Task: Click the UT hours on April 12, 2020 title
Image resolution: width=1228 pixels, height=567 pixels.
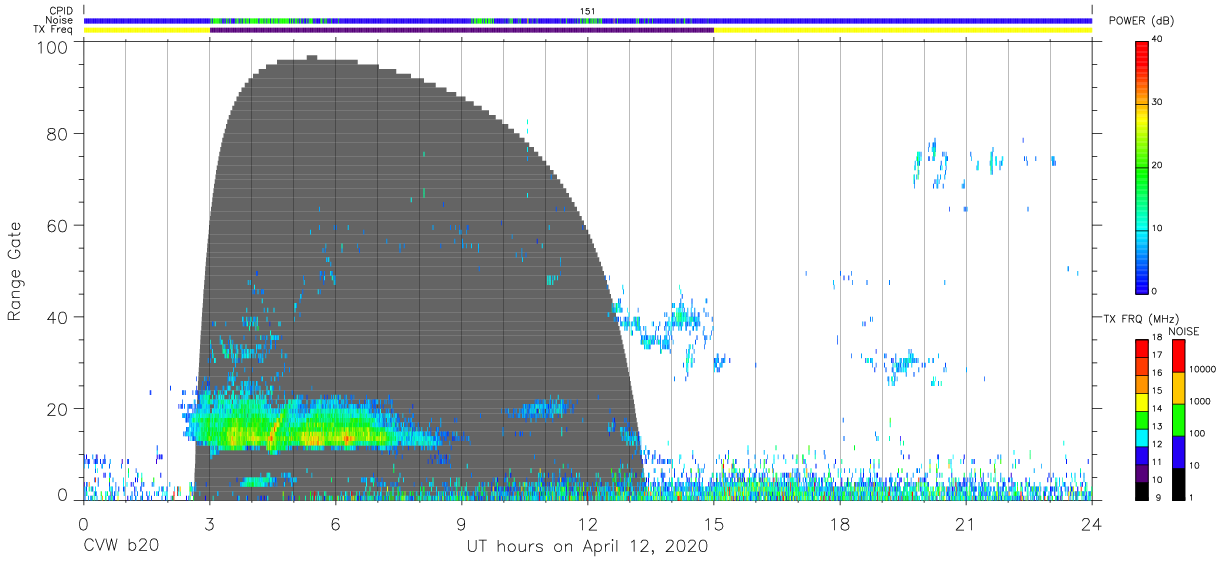Action: tap(587, 546)
